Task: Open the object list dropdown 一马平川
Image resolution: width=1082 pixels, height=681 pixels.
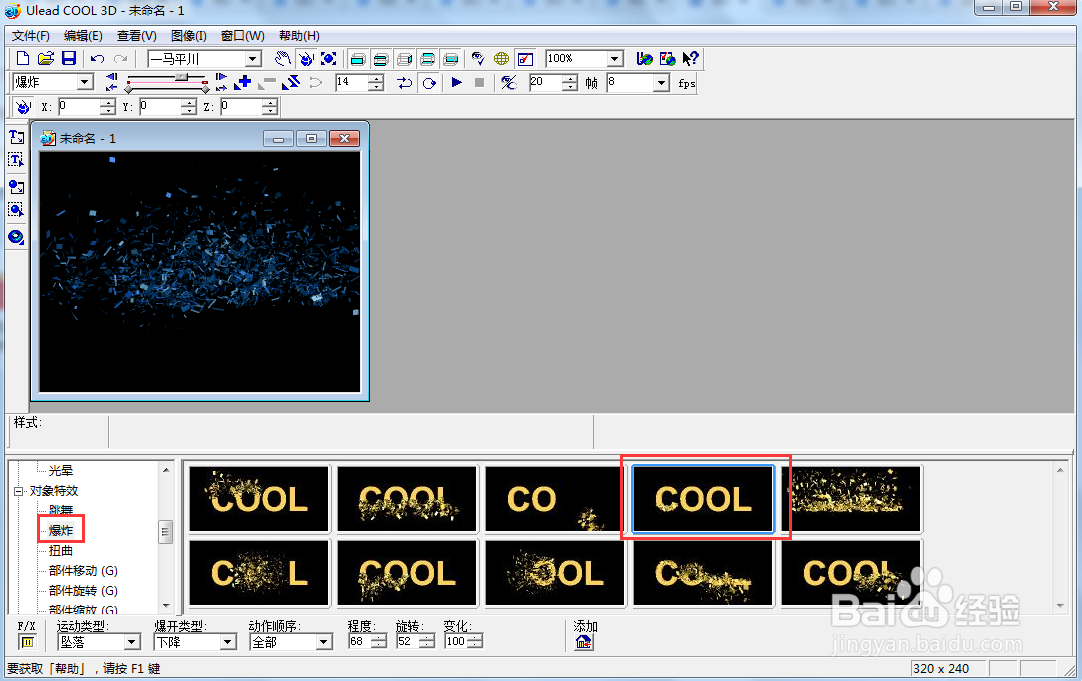Action: coord(253,59)
